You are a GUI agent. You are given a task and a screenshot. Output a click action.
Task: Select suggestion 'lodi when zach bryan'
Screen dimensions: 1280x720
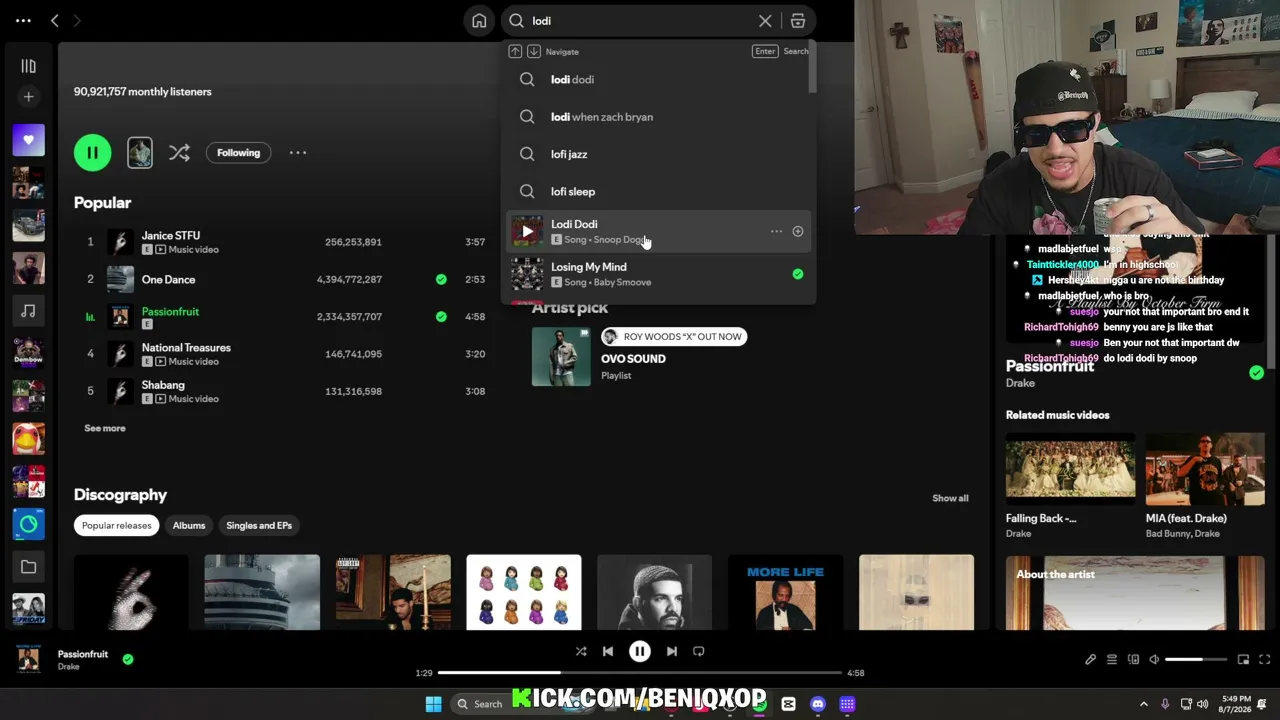[658, 117]
